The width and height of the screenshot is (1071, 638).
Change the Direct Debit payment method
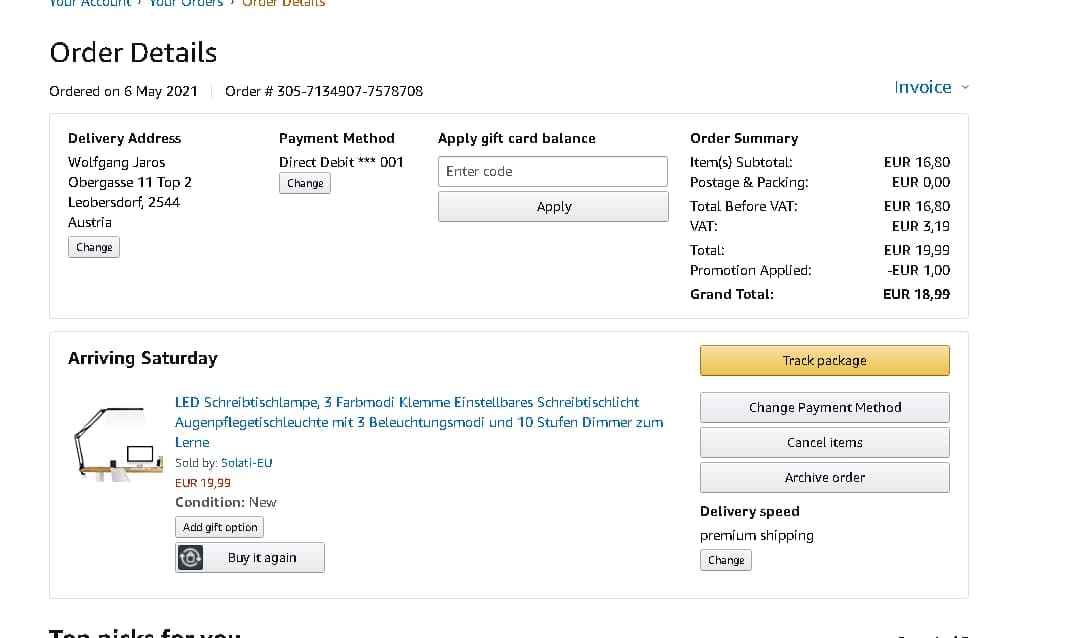(305, 183)
